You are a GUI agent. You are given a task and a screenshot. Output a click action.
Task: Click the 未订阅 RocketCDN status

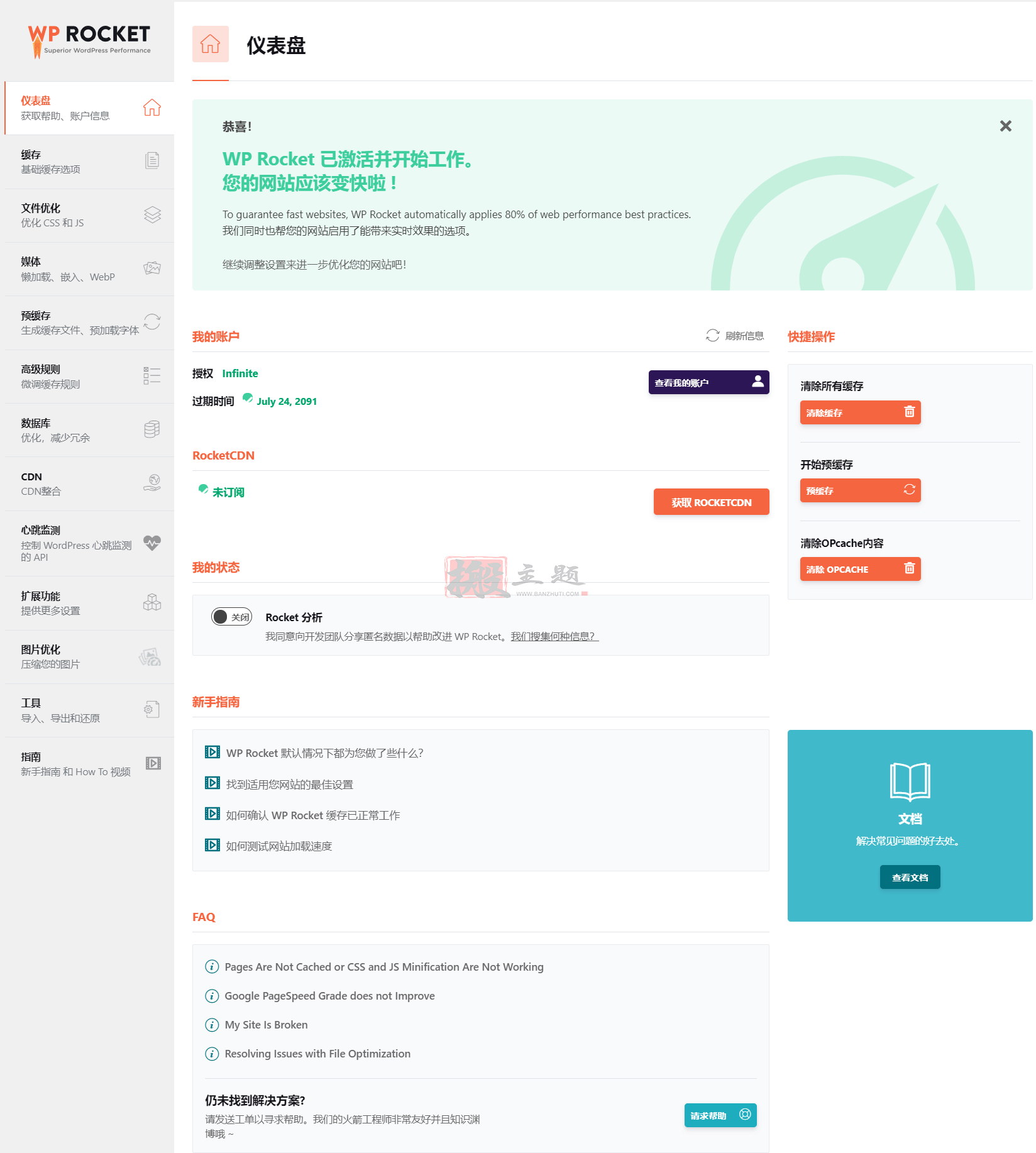tap(228, 492)
